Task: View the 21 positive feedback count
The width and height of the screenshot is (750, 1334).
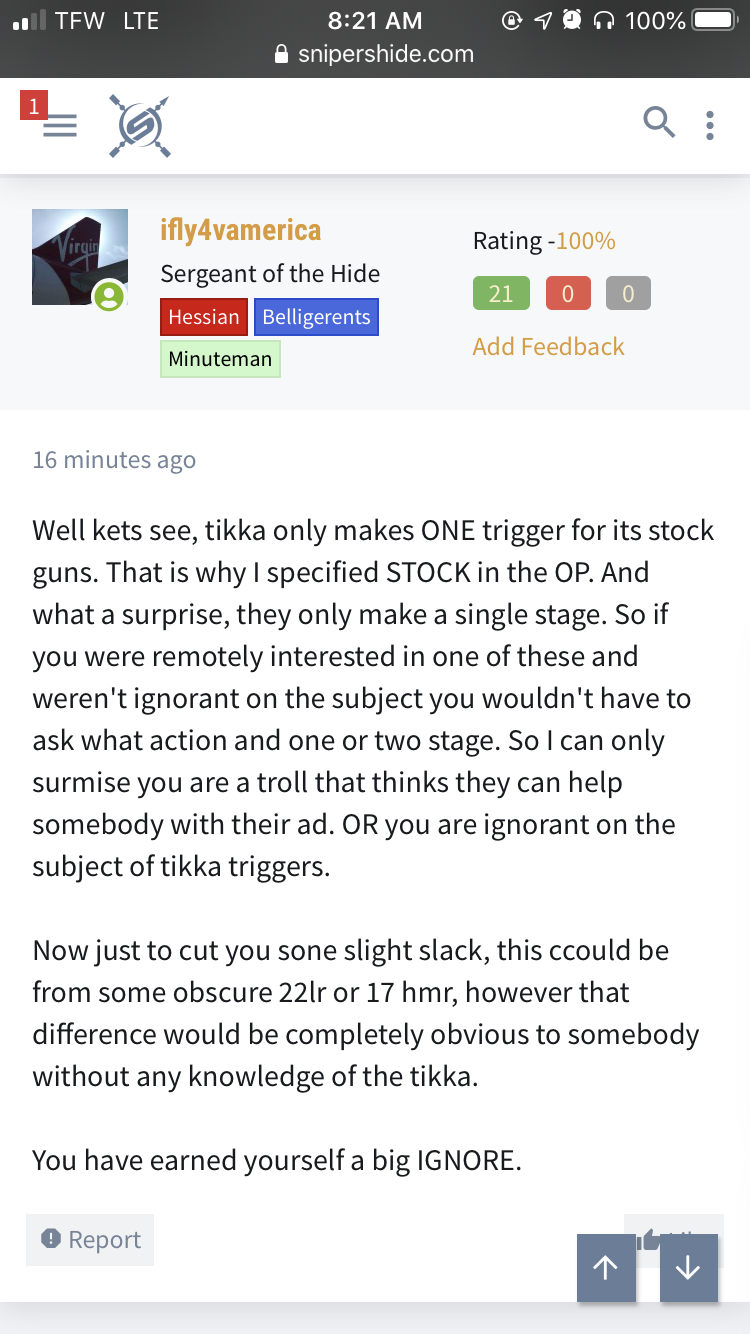Action: (x=501, y=293)
